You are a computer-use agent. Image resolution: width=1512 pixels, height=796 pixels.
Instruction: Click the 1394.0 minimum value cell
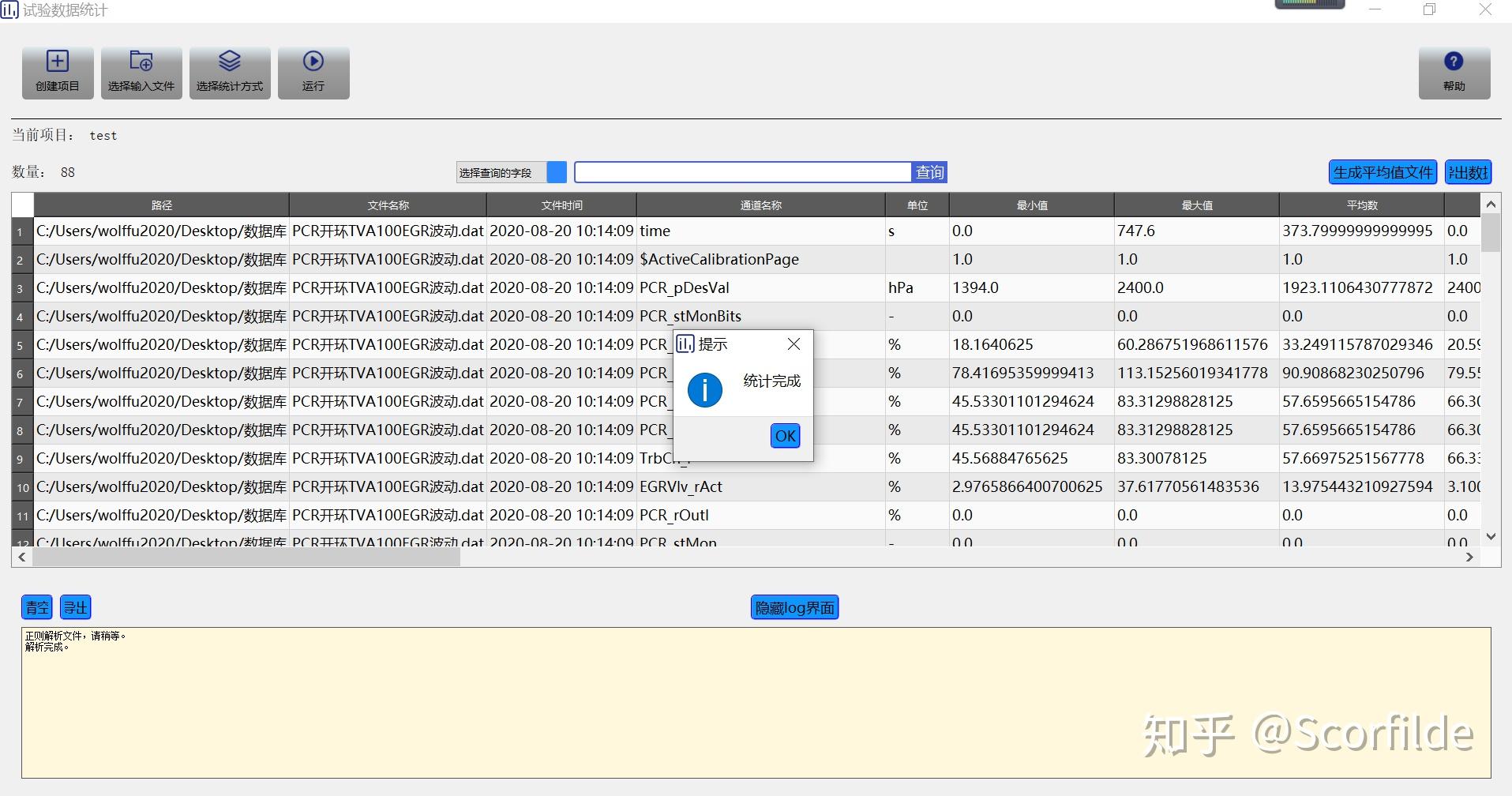click(1032, 288)
